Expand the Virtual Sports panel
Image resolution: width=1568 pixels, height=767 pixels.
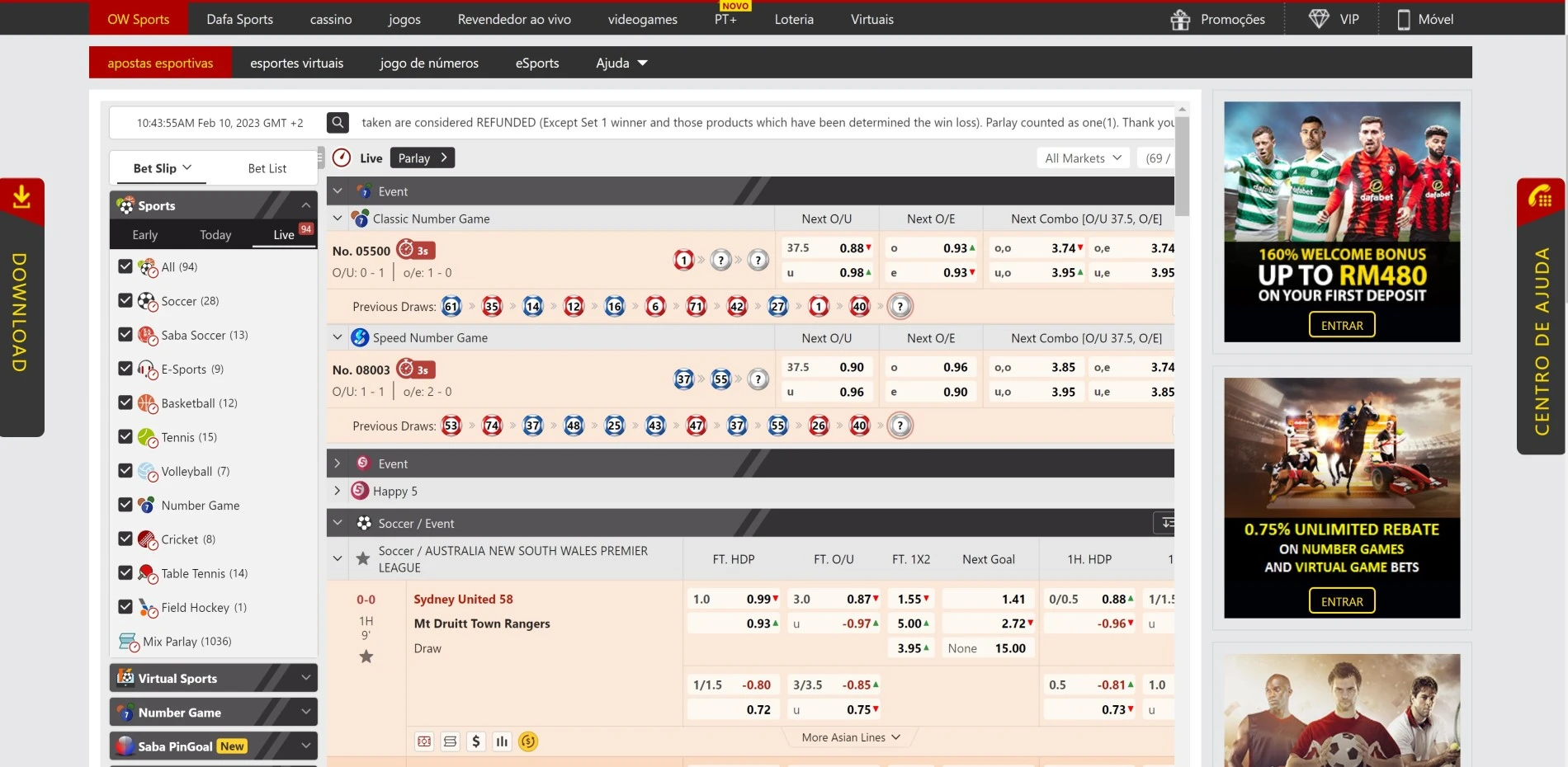(x=213, y=678)
